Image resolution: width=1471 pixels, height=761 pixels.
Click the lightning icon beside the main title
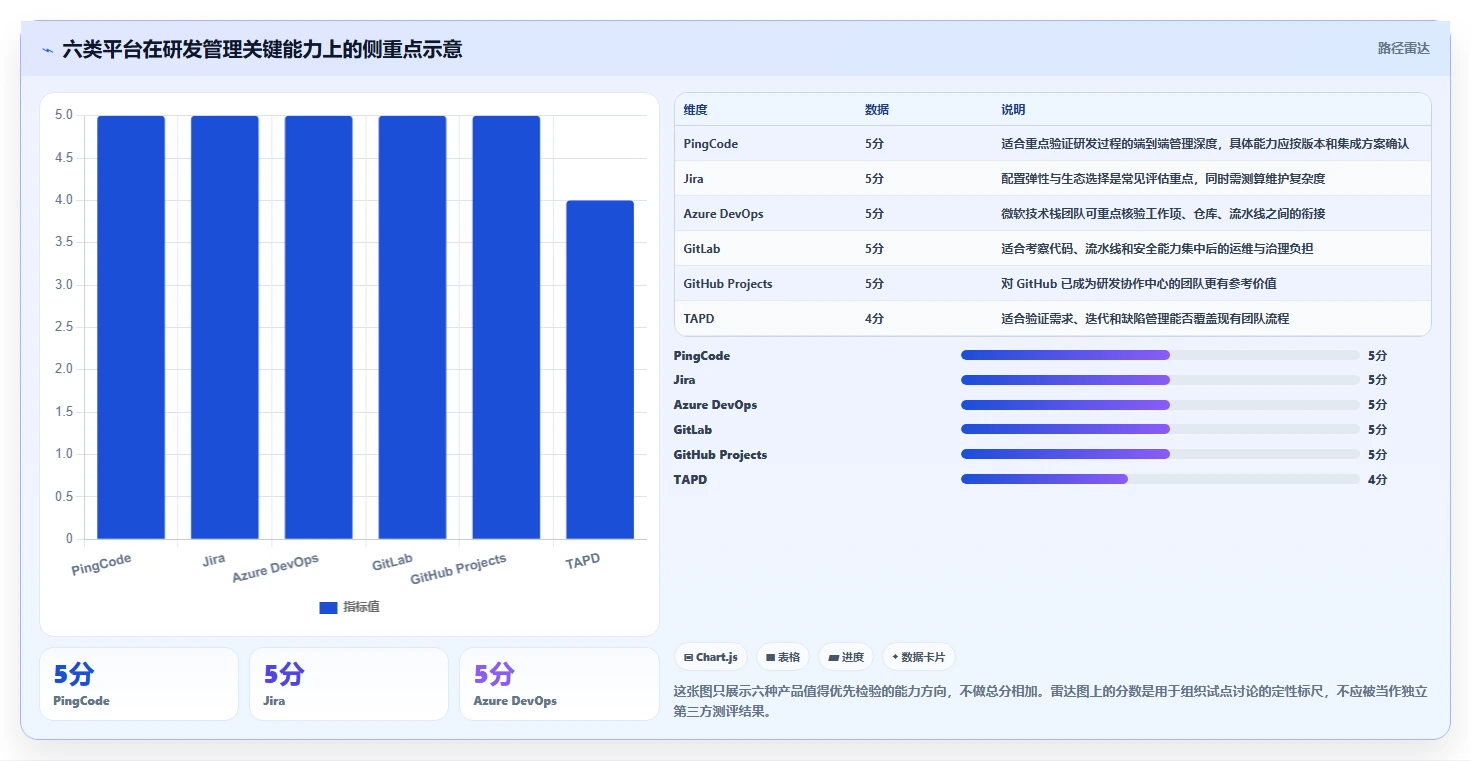pos(47,50)
